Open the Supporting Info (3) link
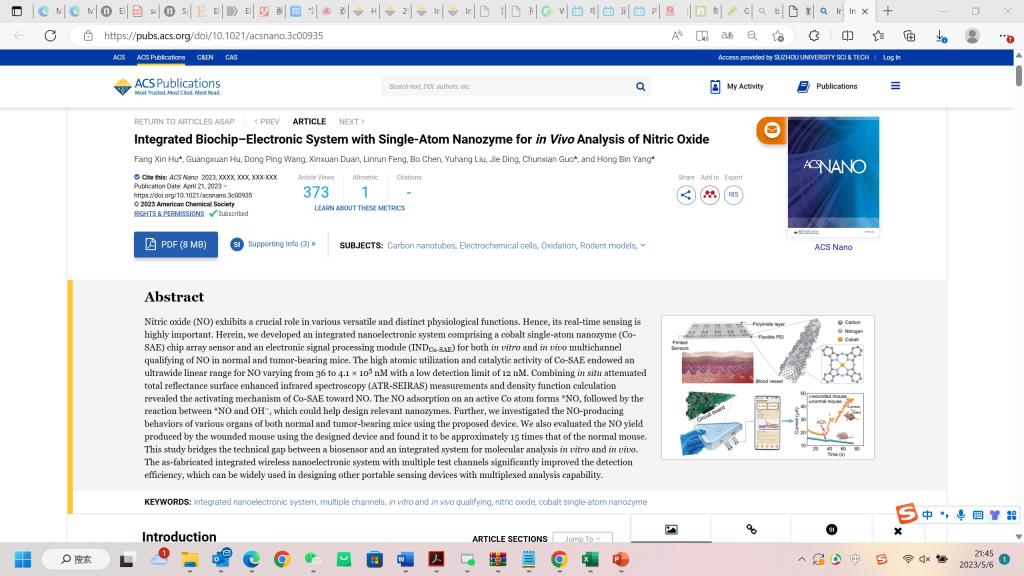Image resolution: width=1024 pixels, height=576 pixels. (x=273, y=244)
